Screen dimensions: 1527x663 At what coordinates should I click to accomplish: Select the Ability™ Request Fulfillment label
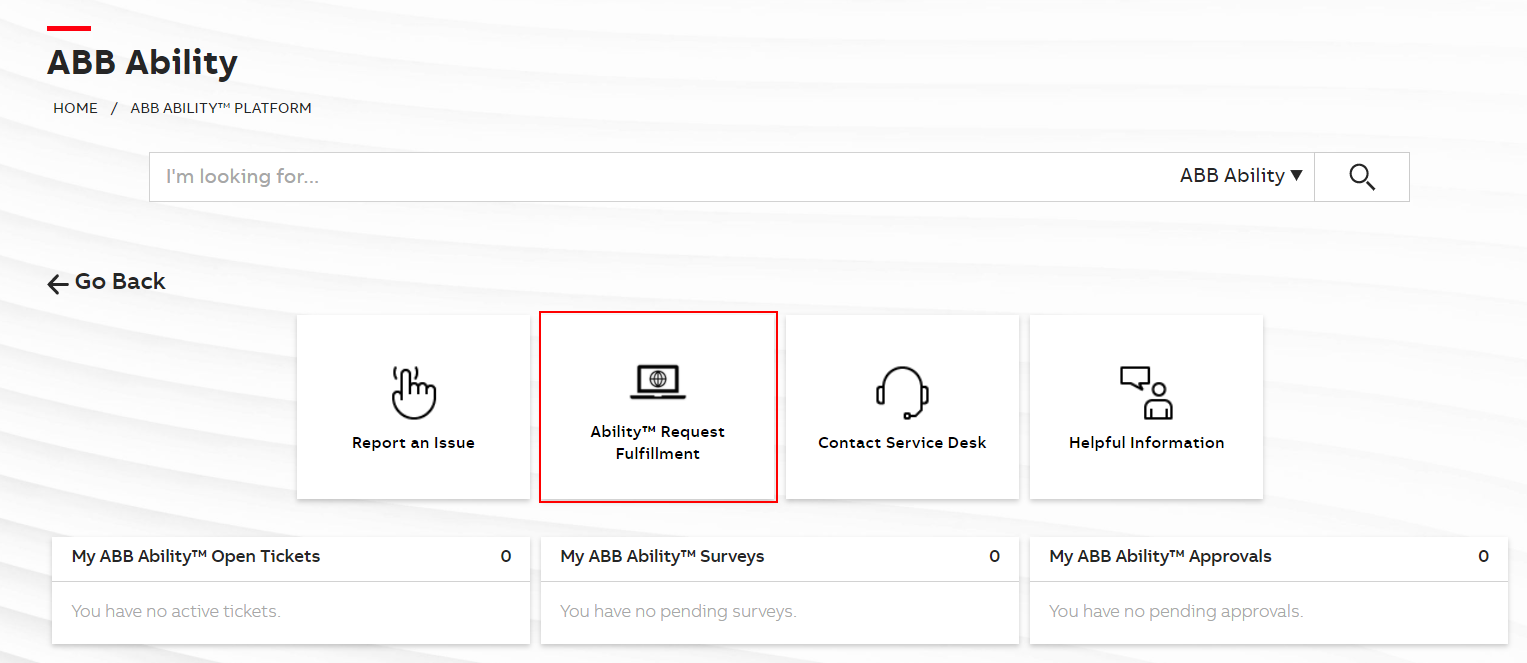click(x=658, y=443)
